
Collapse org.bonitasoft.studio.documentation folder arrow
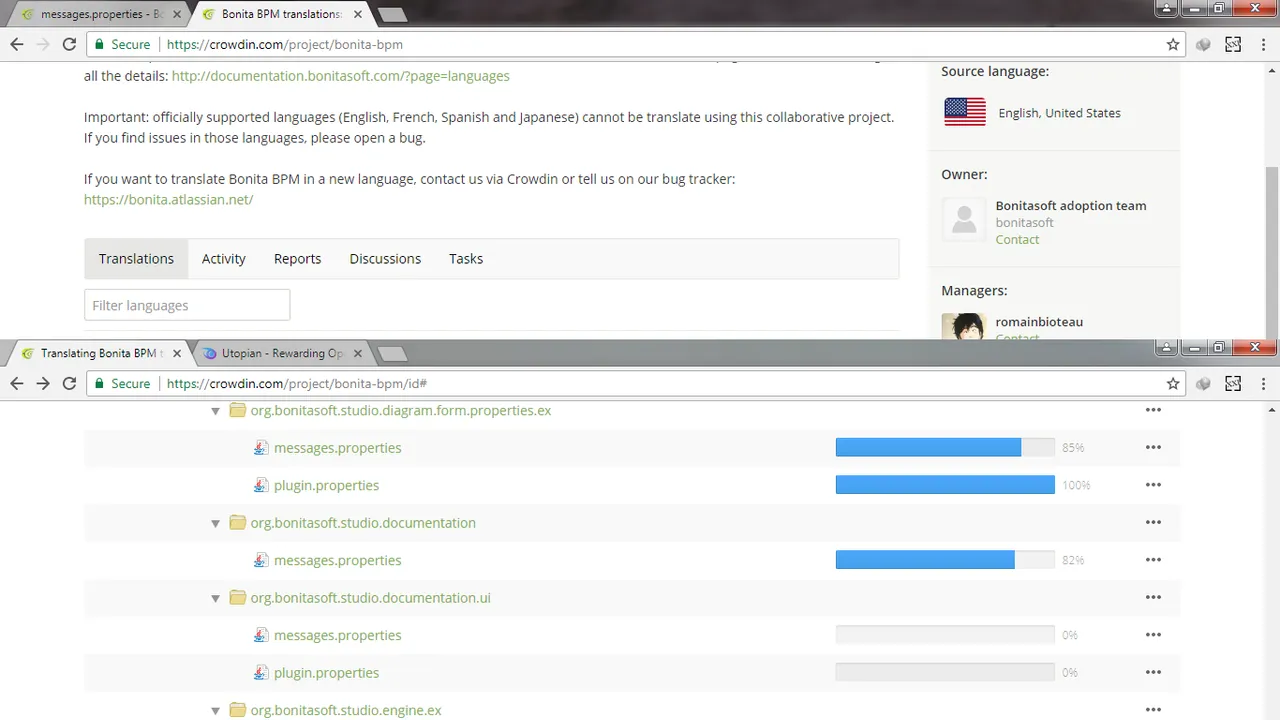tap(215, 523)
